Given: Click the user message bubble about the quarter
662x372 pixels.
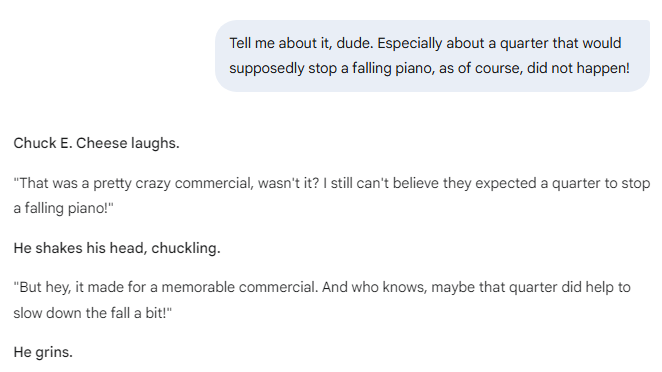Looking at the screenshot, I should (x=432, y=56).
